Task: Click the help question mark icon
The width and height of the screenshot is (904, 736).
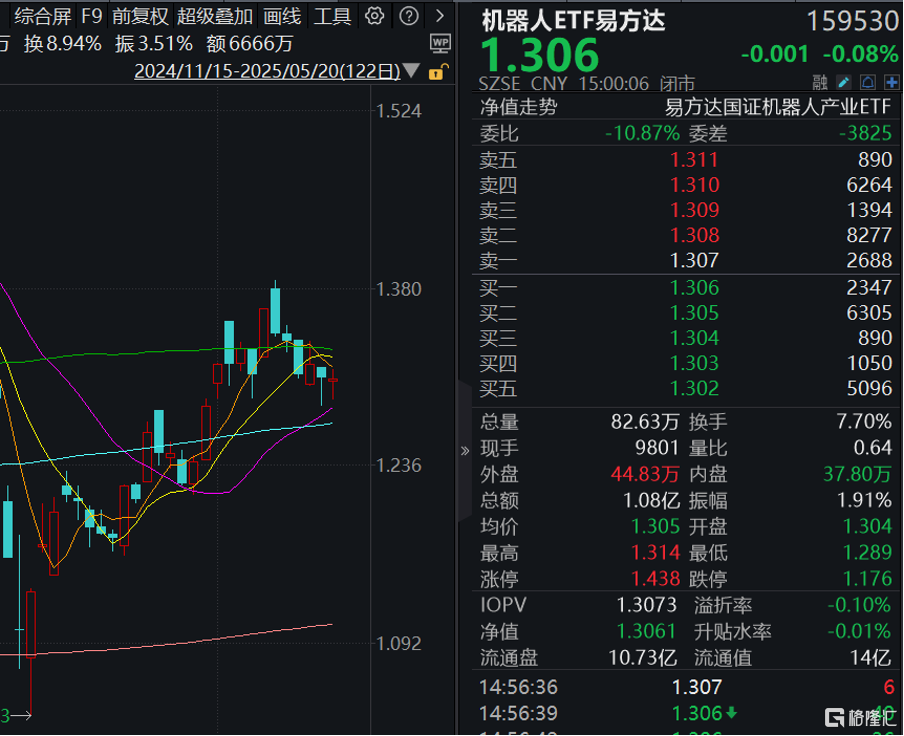Action: point(409,16)
